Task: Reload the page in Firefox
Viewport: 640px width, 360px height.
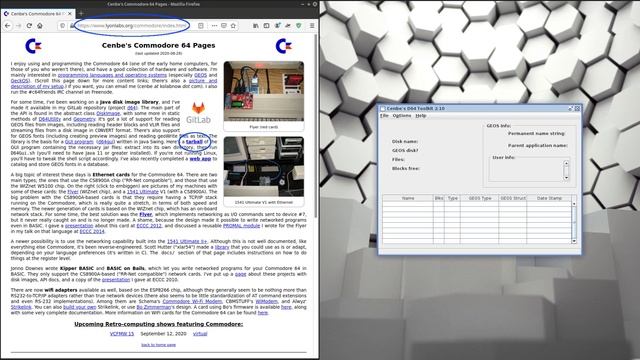Action: [x=29, y=25]
